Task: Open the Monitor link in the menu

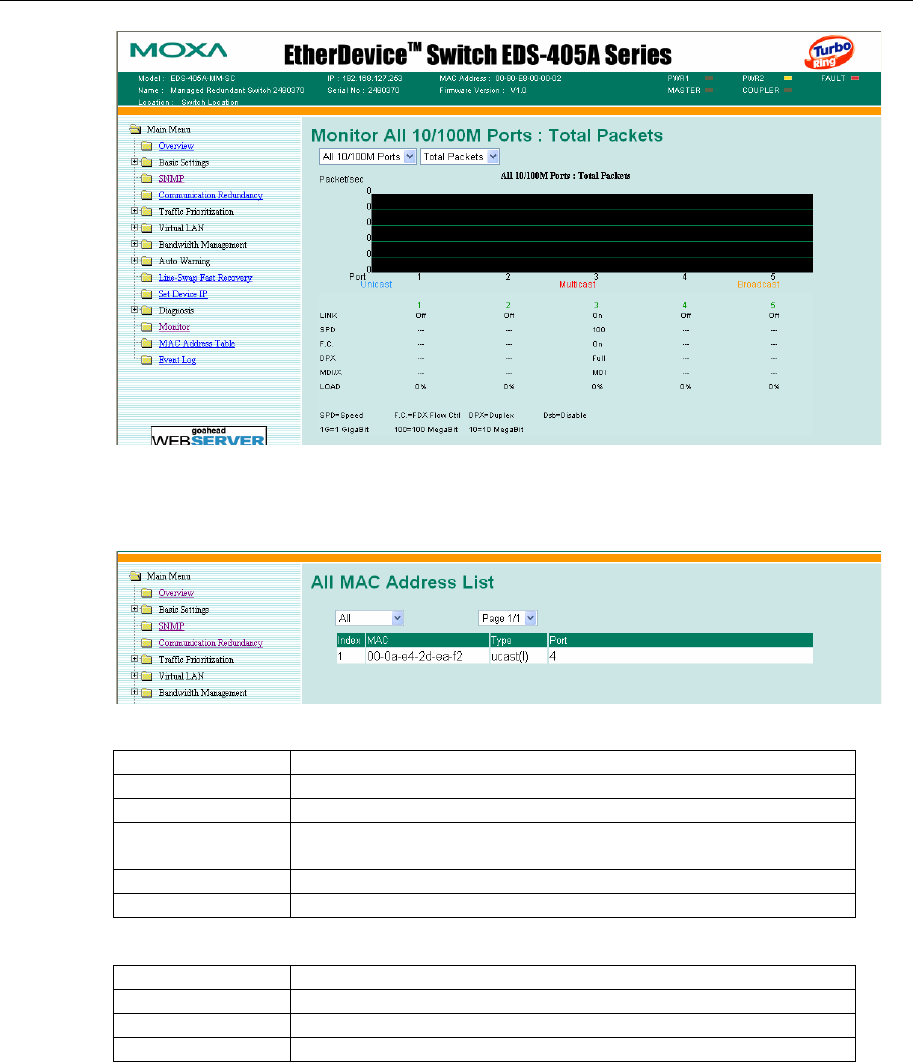Action: [x=174, y=327]
